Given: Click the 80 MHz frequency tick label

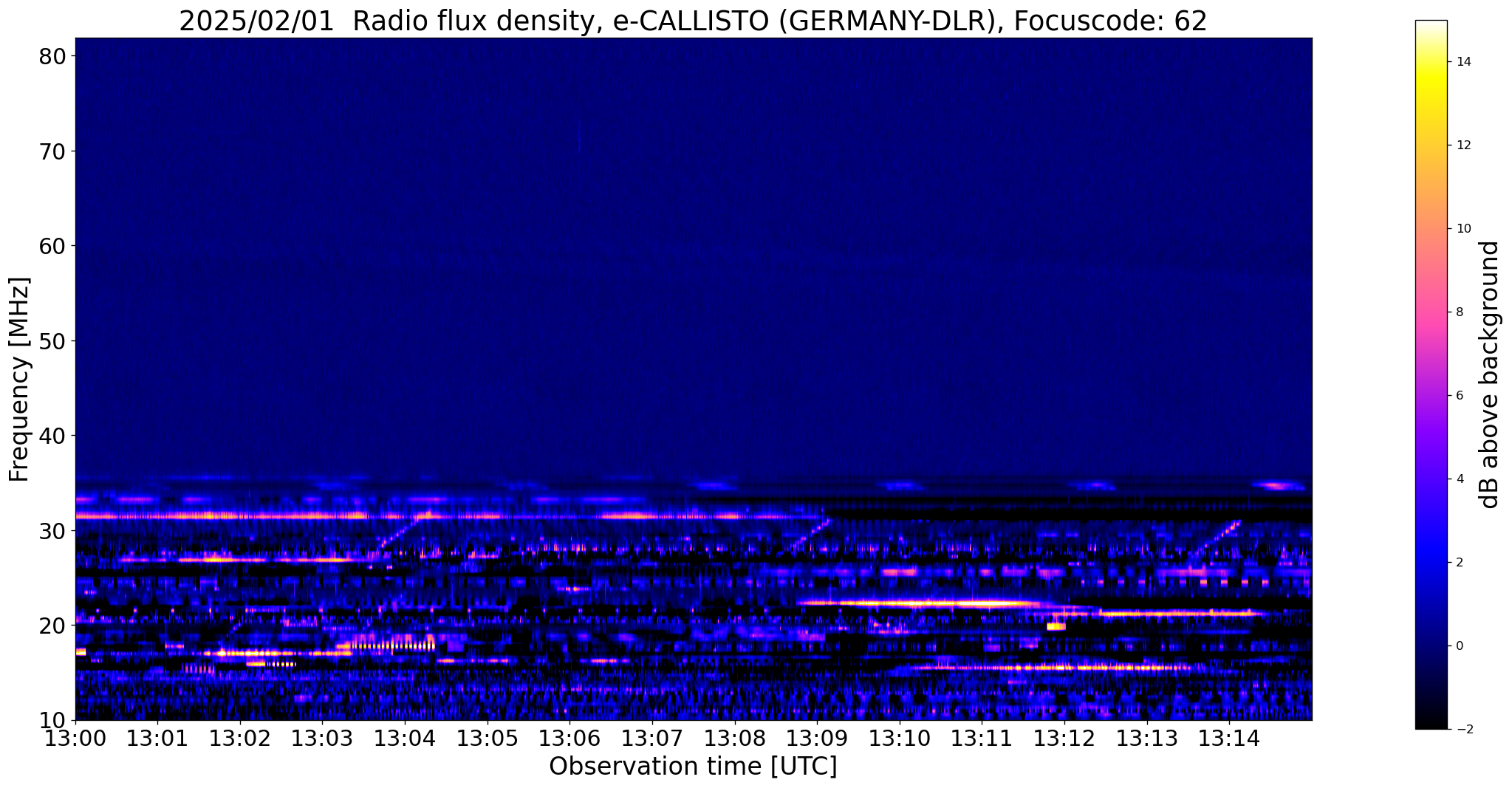Looking at the screenshot, I should pyautogui.click(x=52, y=56).
